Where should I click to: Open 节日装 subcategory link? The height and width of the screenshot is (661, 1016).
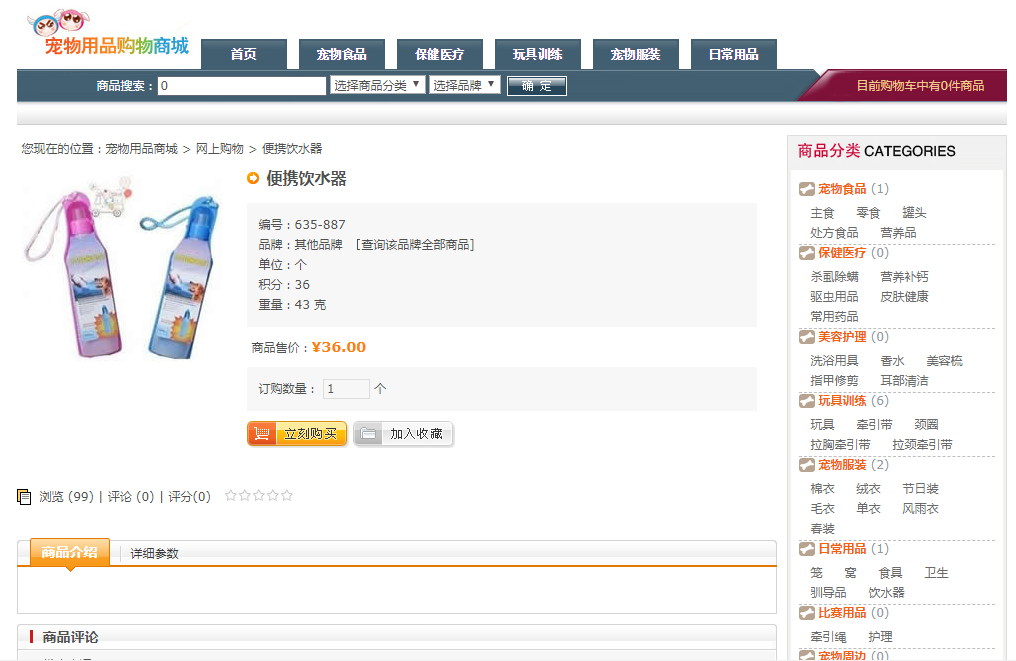[x=921, y=489]
